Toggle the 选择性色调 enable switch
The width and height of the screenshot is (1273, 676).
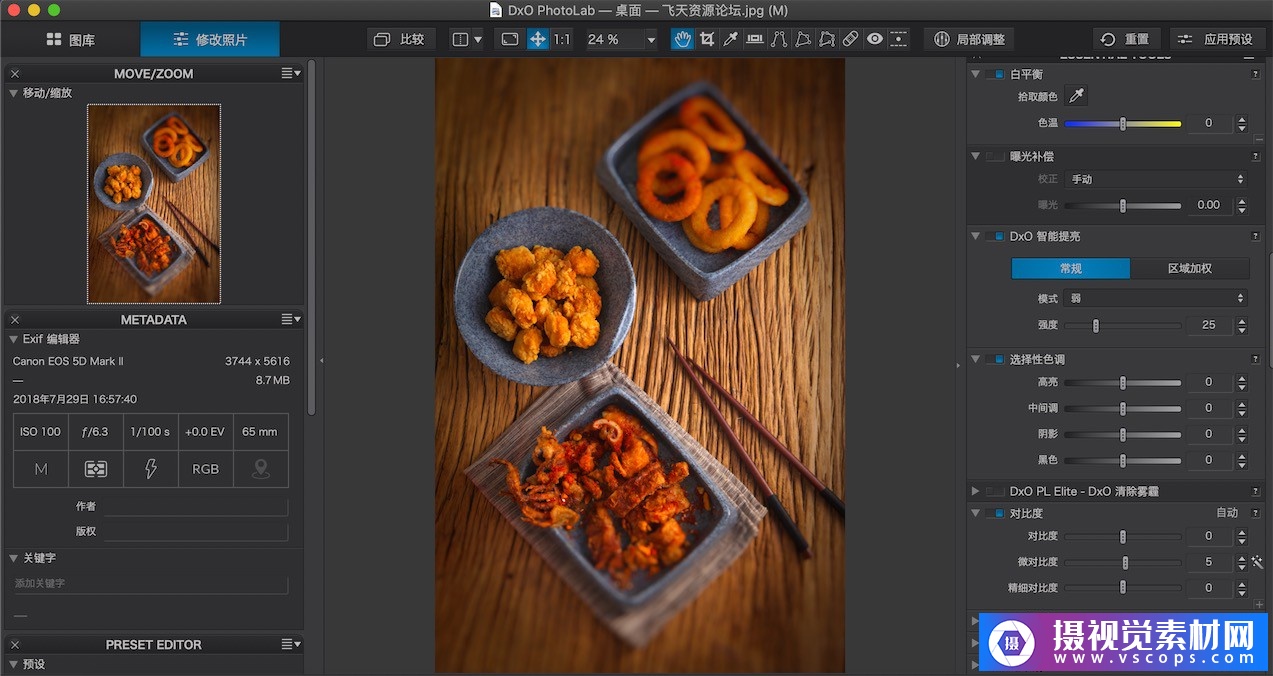pos(995,359)
